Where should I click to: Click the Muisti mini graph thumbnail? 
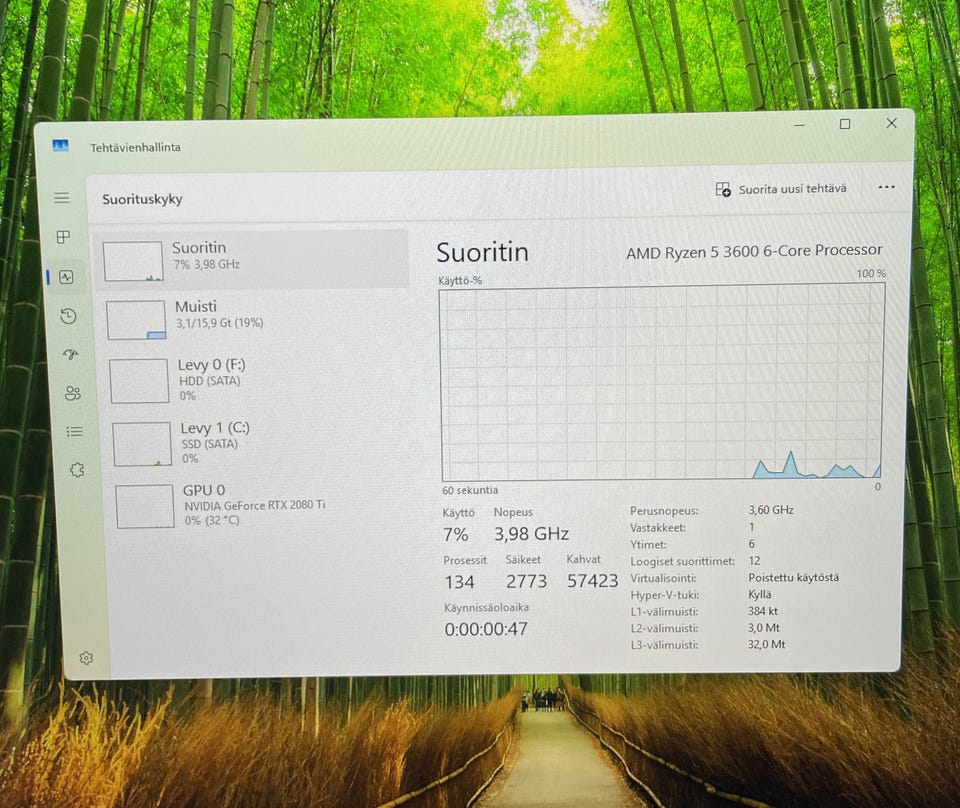click(136, 320)
